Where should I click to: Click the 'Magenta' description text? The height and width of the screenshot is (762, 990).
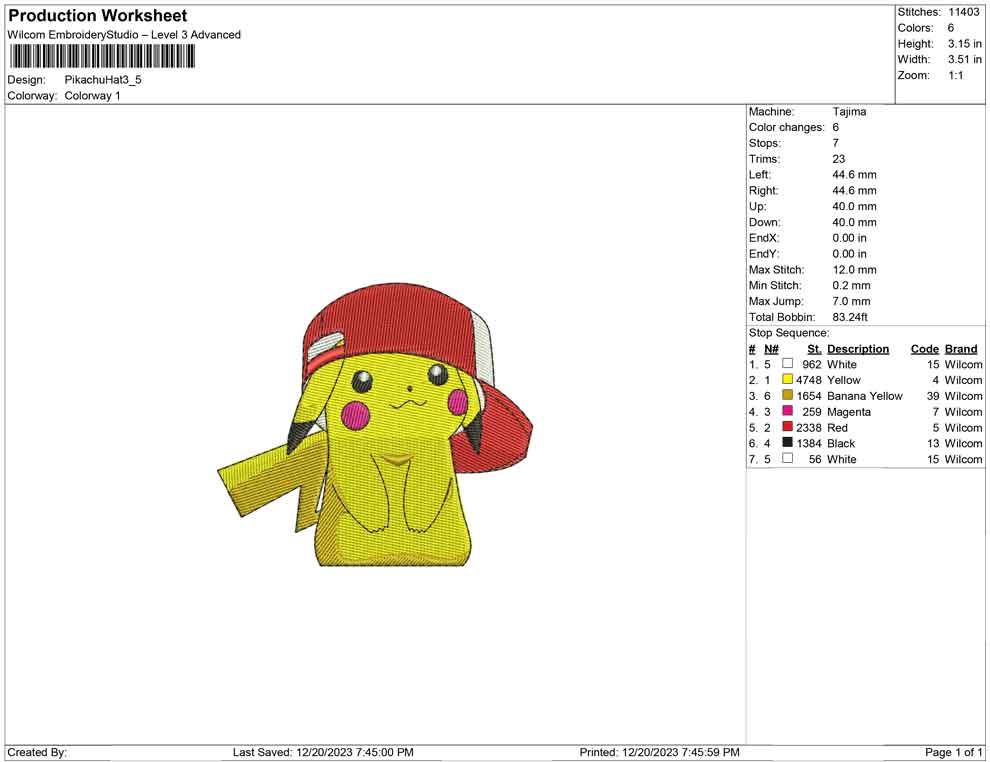pos(849,412)
